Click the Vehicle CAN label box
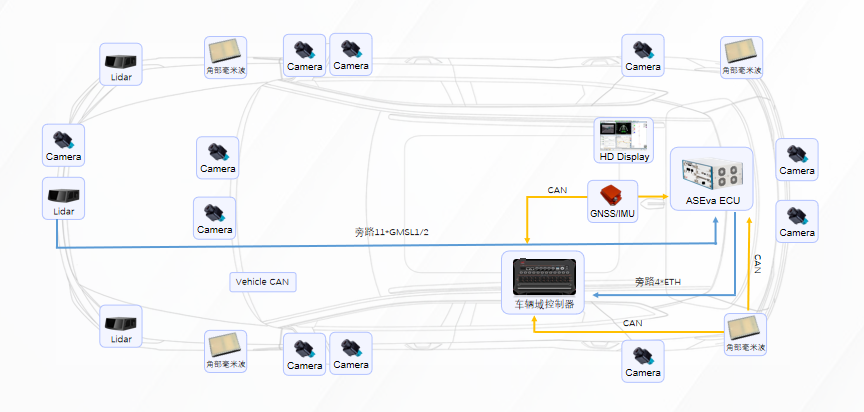The height and width of the screenshot is (412, 864). tap(263, 282)
